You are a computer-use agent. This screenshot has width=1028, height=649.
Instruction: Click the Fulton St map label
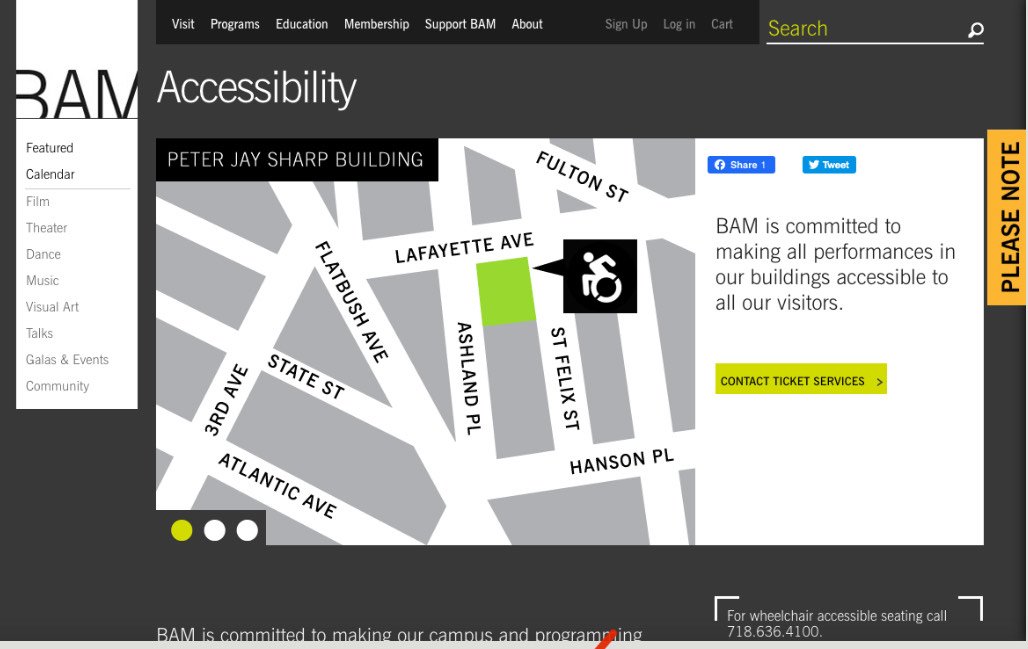coord(582,176)
